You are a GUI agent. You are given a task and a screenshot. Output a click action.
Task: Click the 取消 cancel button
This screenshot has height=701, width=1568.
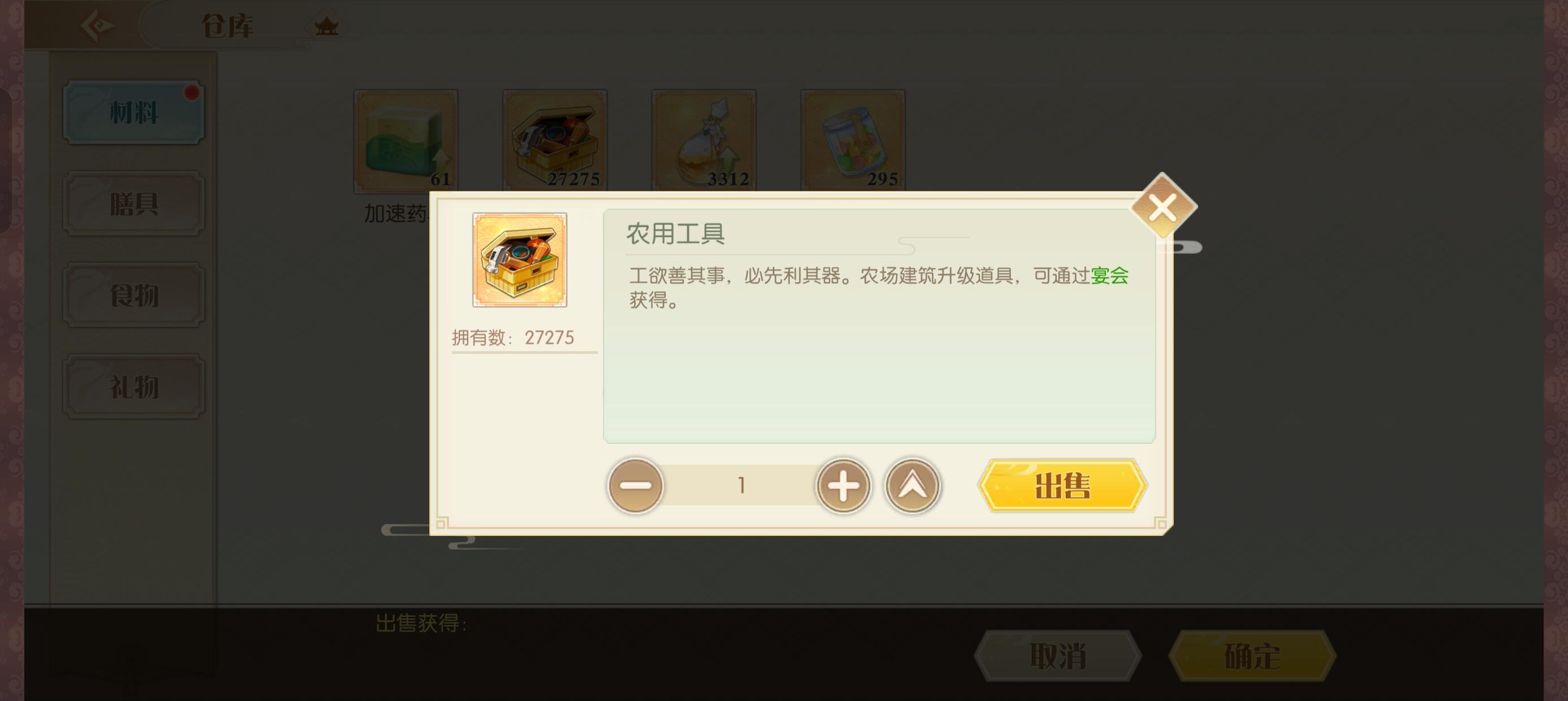click(1057, 656)
